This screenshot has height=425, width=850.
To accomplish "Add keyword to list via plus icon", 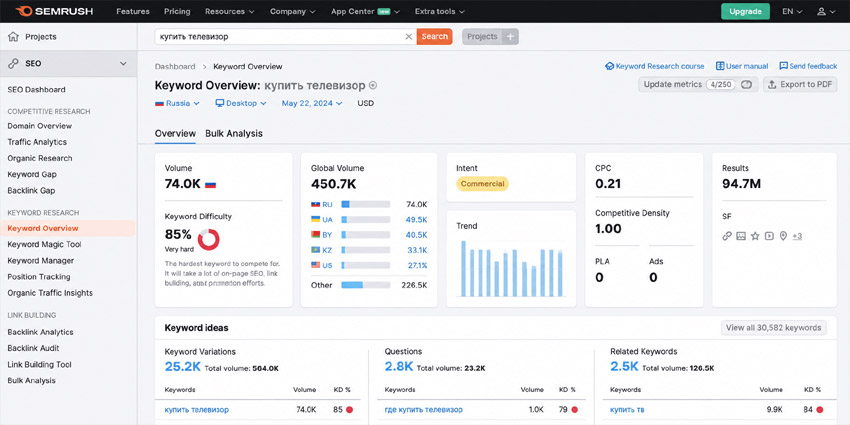I will 372,86.
